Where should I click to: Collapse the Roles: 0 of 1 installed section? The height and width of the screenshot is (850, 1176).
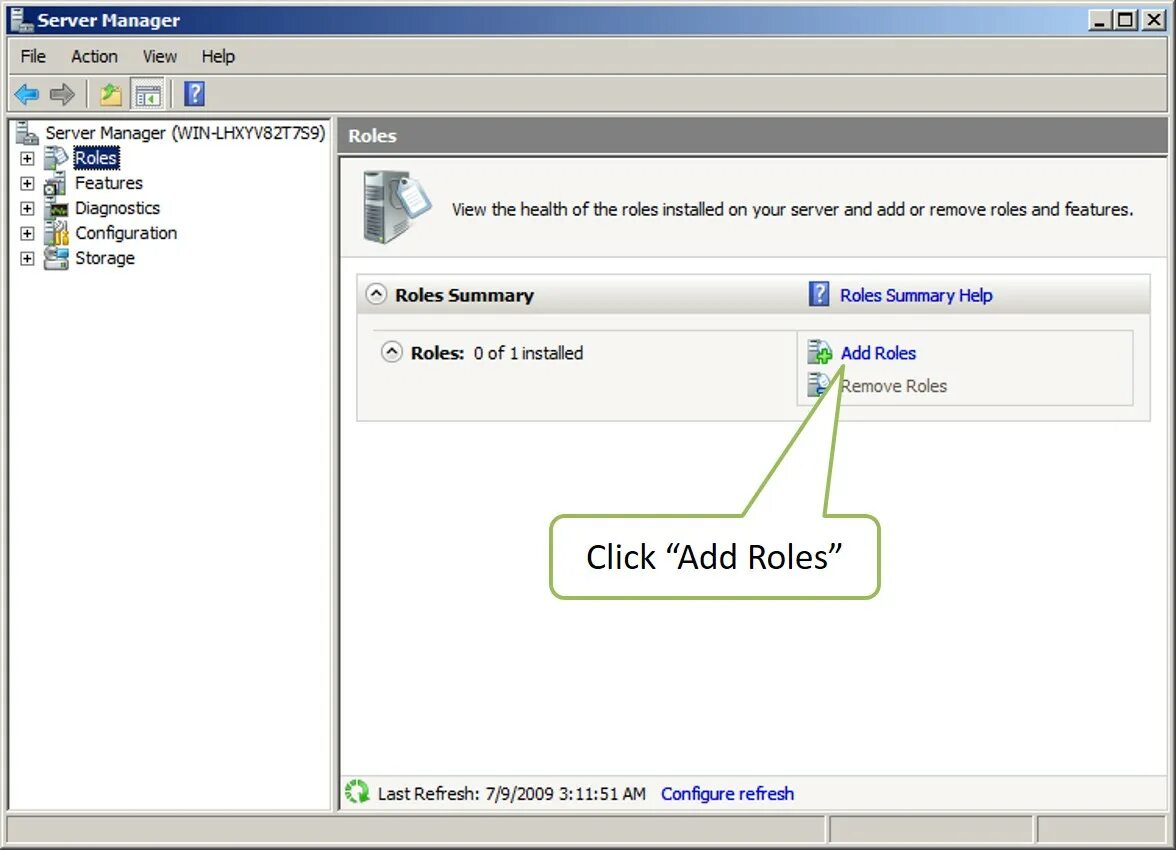(392, 352)
